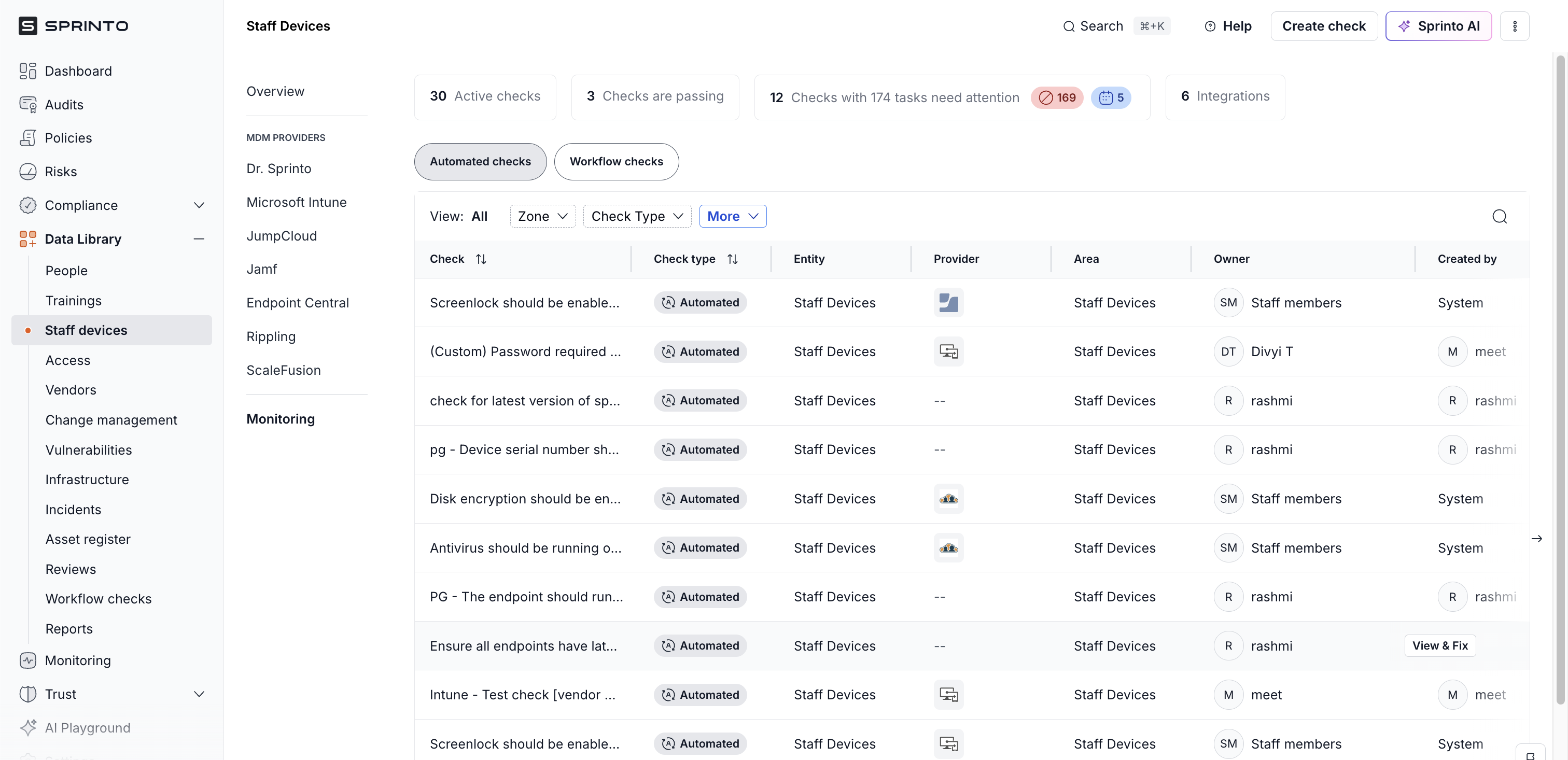The height and width of the screenshot is (760, 1568).
Task: Click the Dashboard sidebar icon
Action: pos(27,71)
